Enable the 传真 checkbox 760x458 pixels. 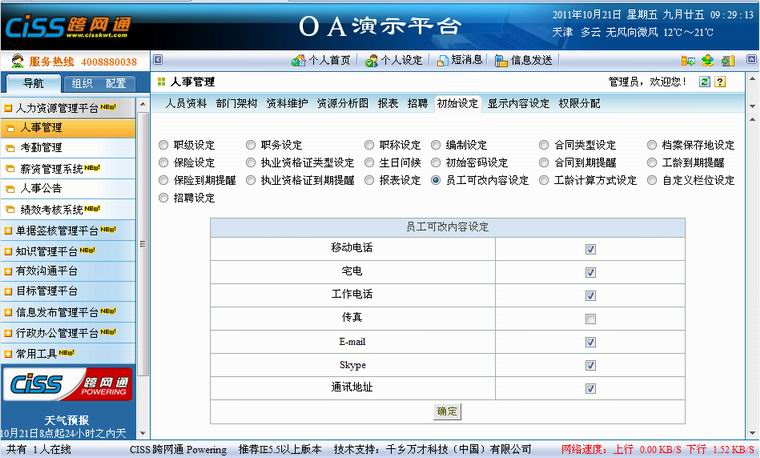590,319
